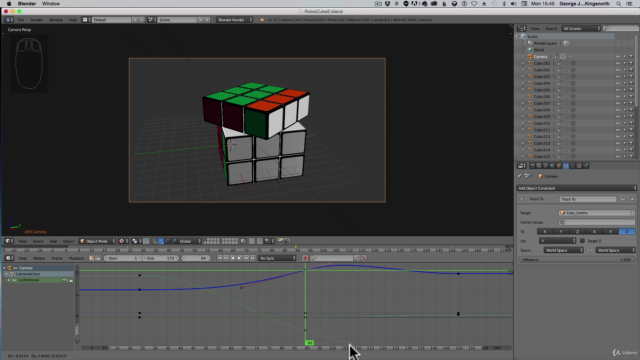Toggle automatic keyframe record button
The image size is (640, 360).
pos(305,258)
